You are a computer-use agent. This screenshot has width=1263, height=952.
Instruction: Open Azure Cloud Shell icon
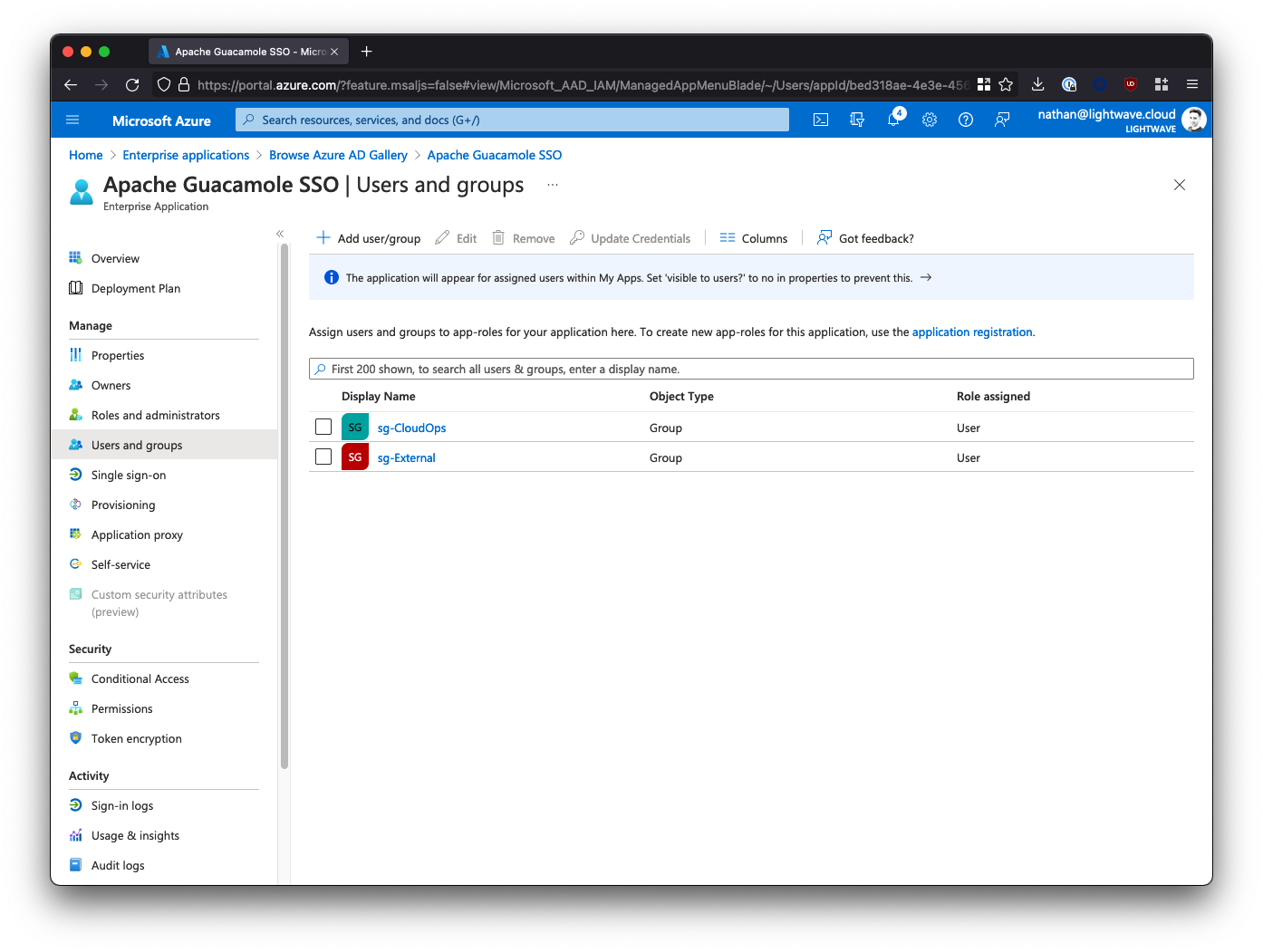click(x=821, y=120)
